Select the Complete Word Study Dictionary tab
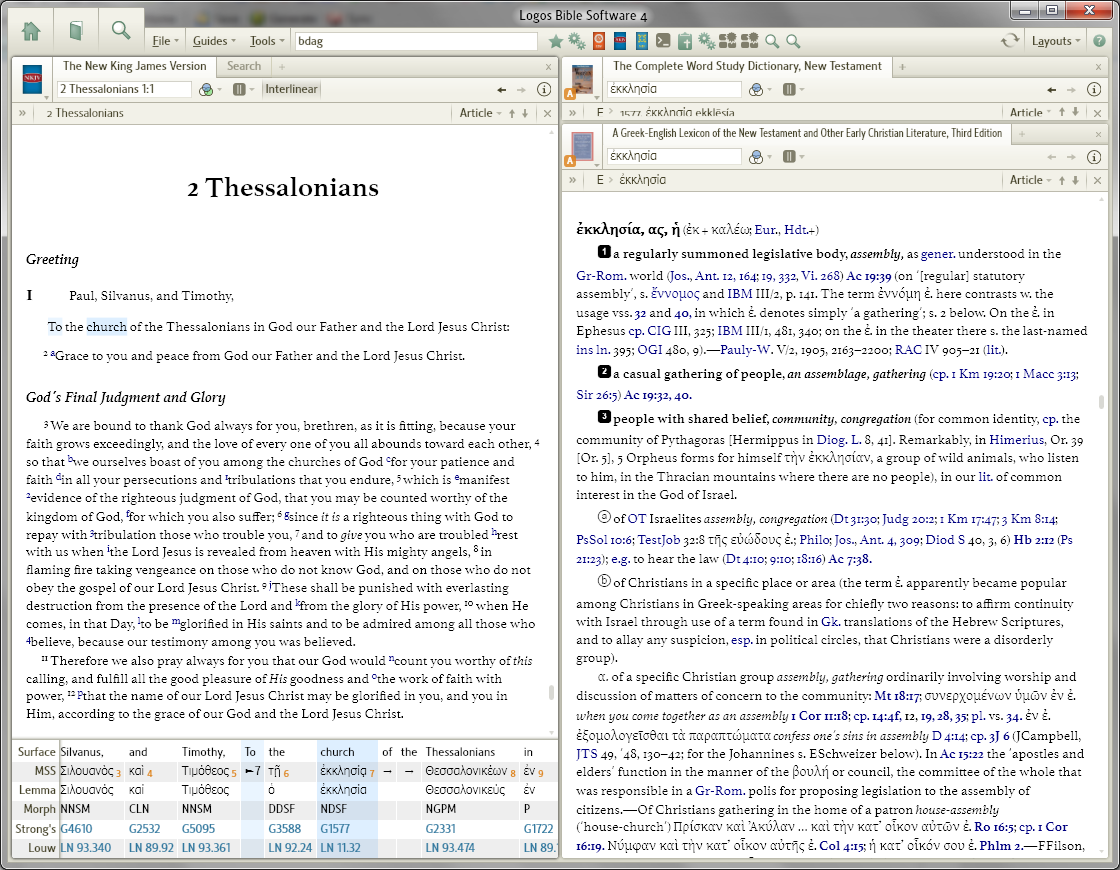Image resolution: width=1120 pixels, height=870 pixels. point(747,66)
